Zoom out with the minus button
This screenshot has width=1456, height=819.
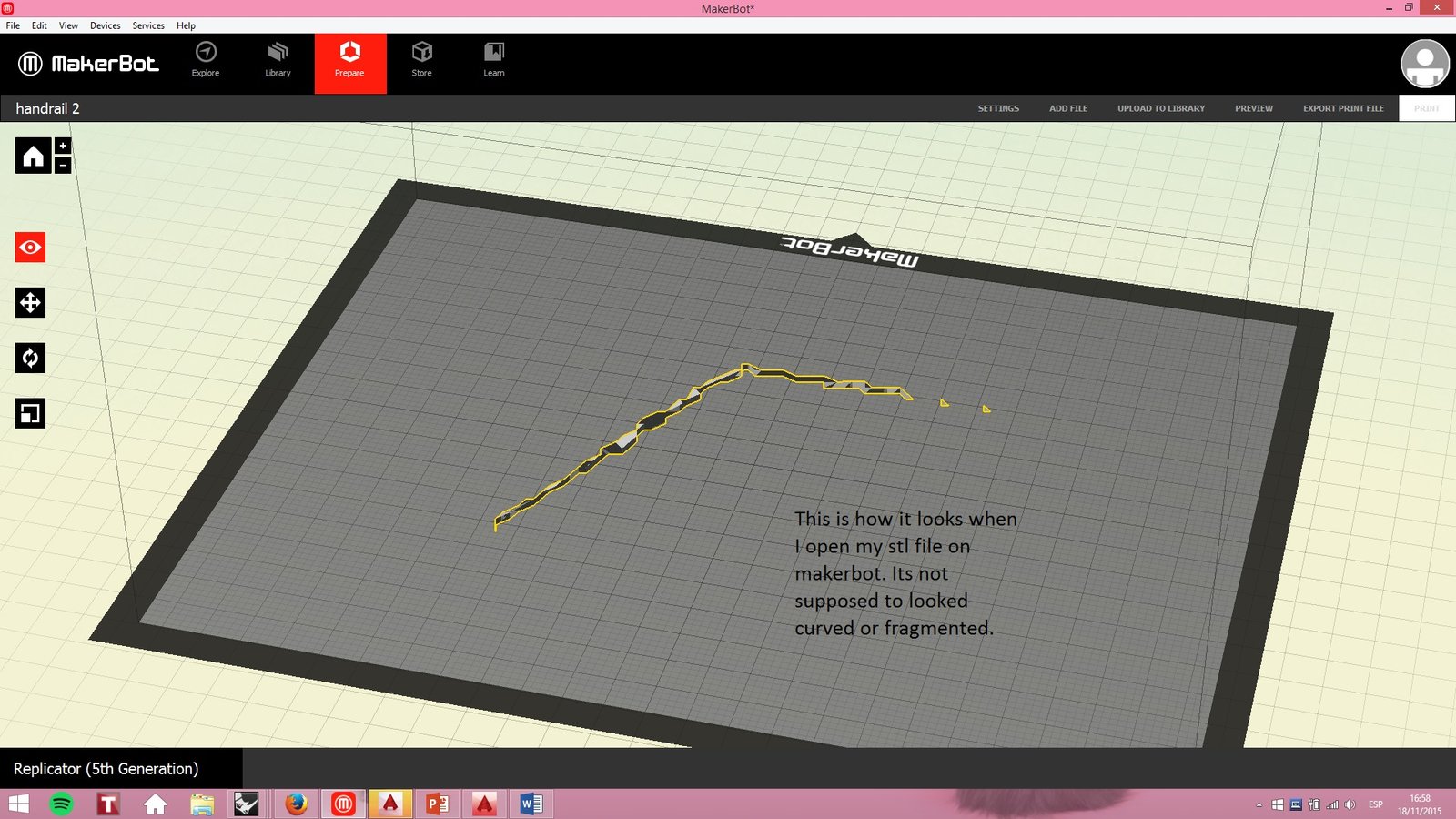63,165
